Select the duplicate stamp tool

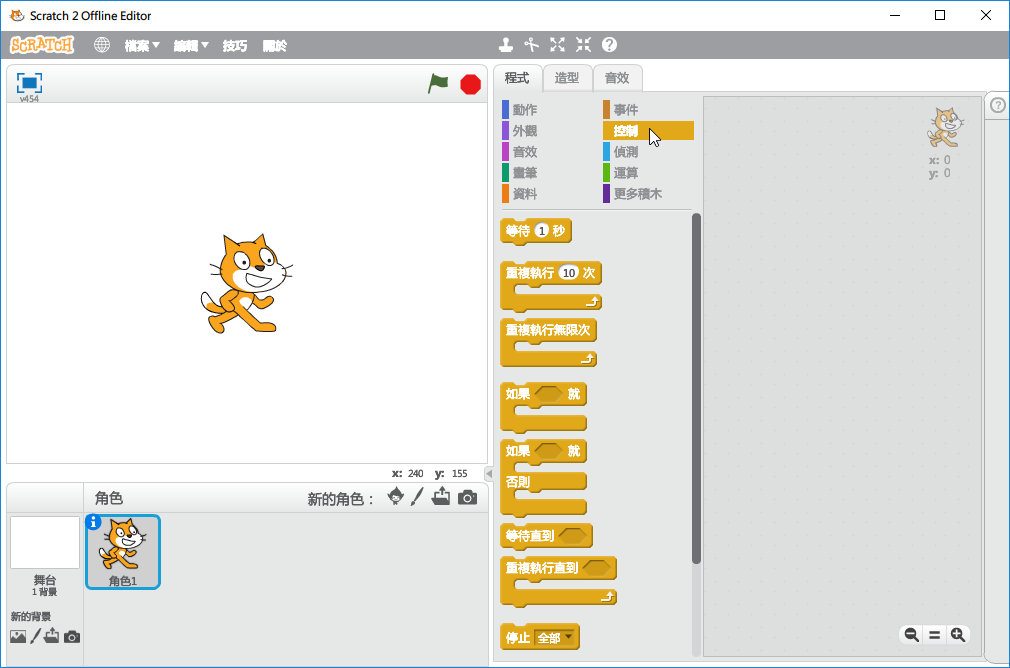(x=506, y=44)
